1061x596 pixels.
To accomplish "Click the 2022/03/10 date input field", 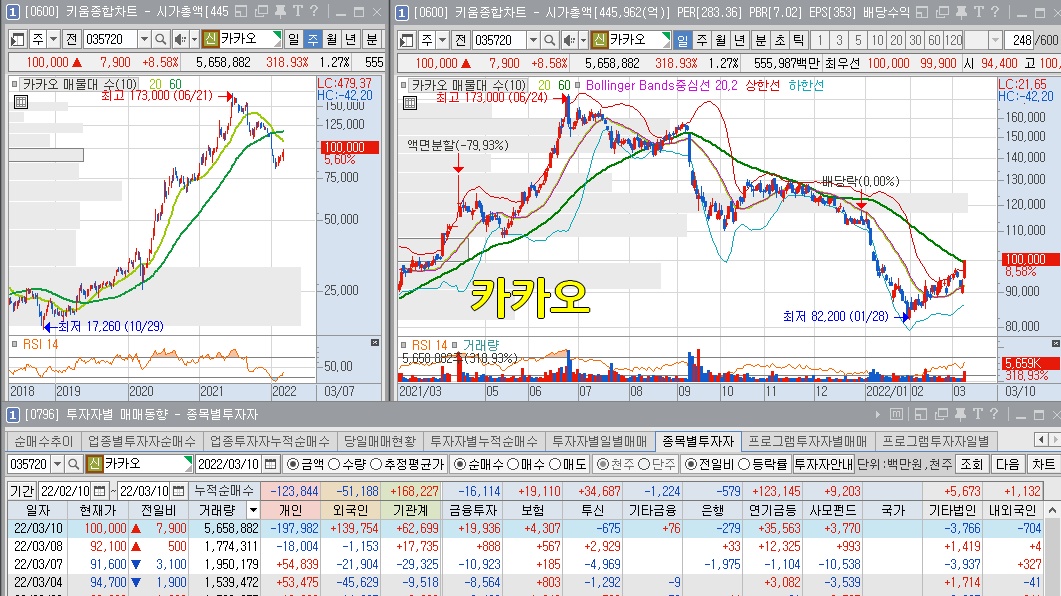I will [x=229, y=464].
